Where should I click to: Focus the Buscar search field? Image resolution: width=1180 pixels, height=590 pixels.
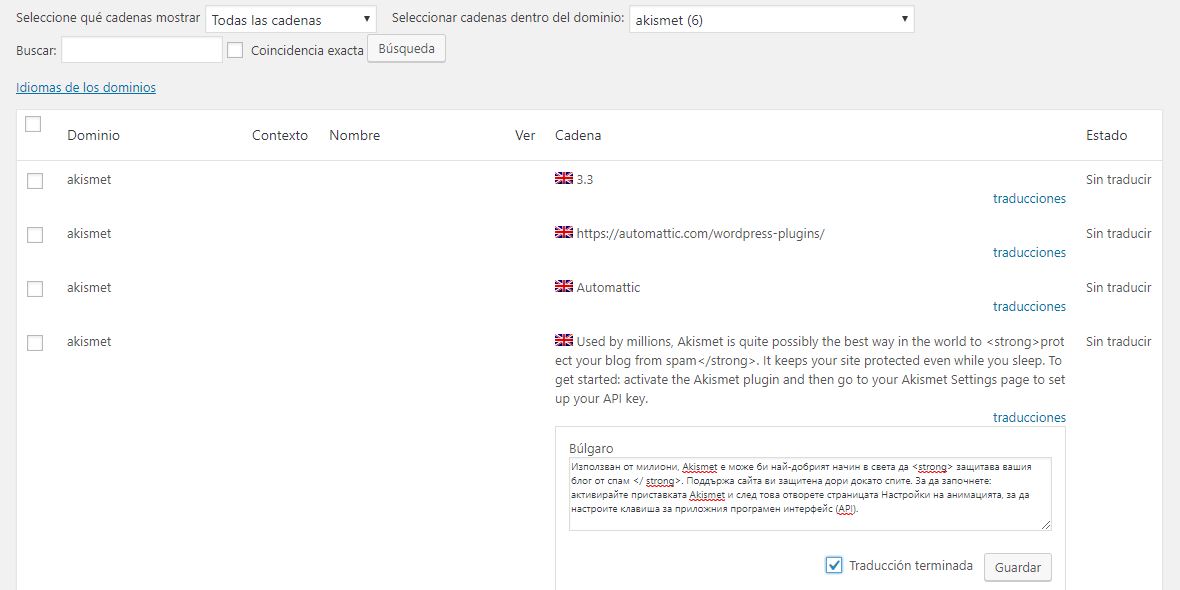point(141,50)
